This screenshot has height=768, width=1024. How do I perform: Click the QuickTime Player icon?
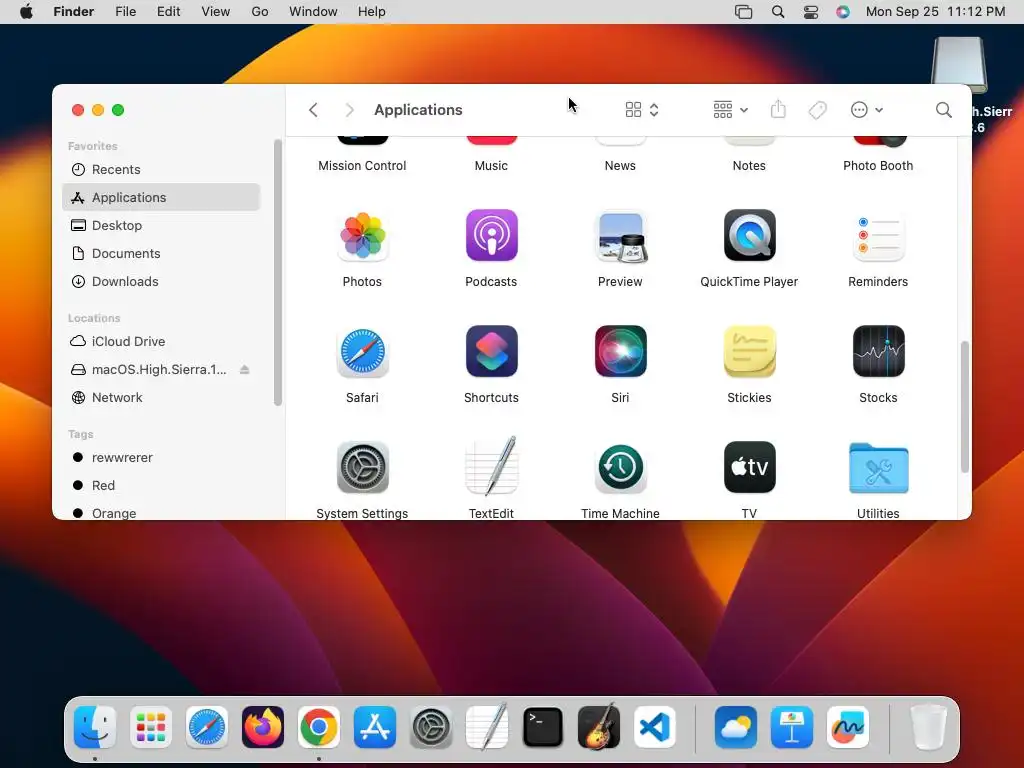749,236
